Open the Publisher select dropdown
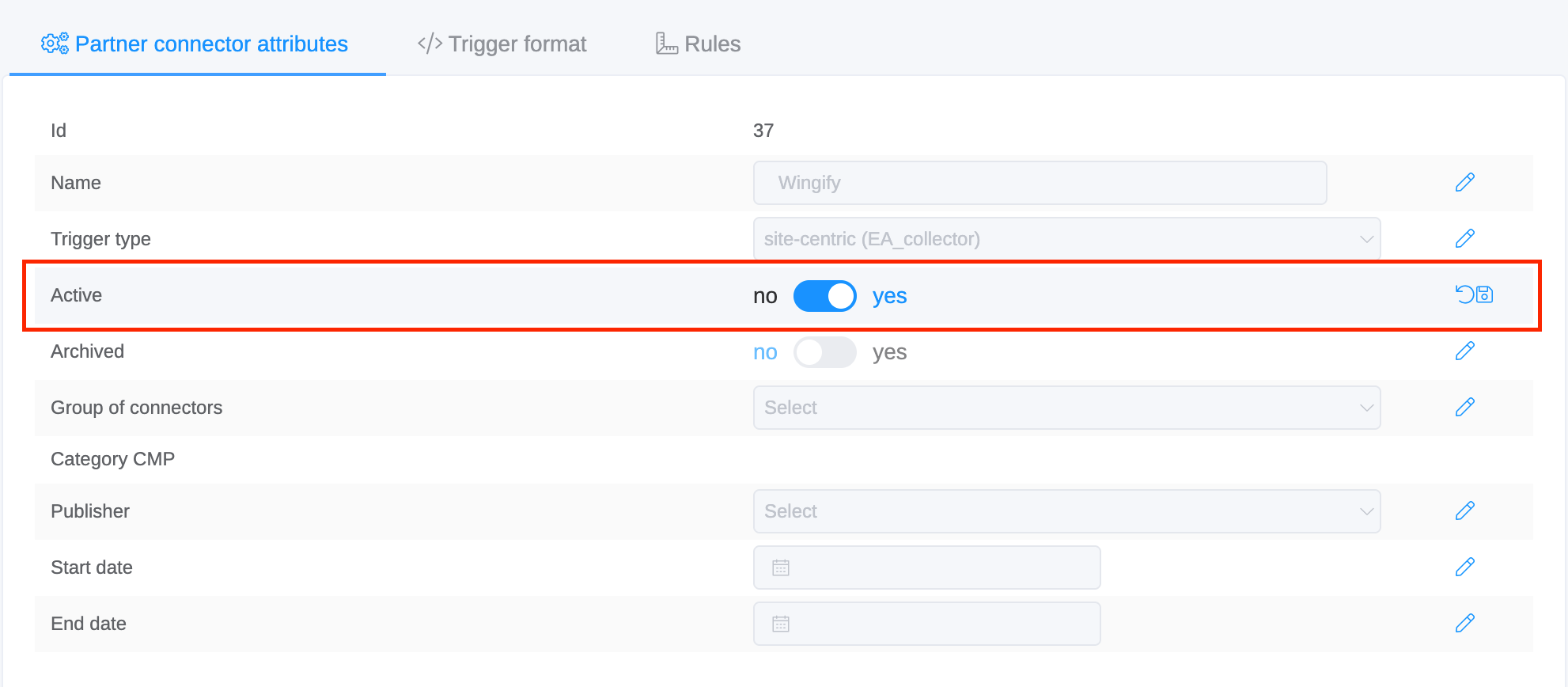 click(x=1066, y=511)
